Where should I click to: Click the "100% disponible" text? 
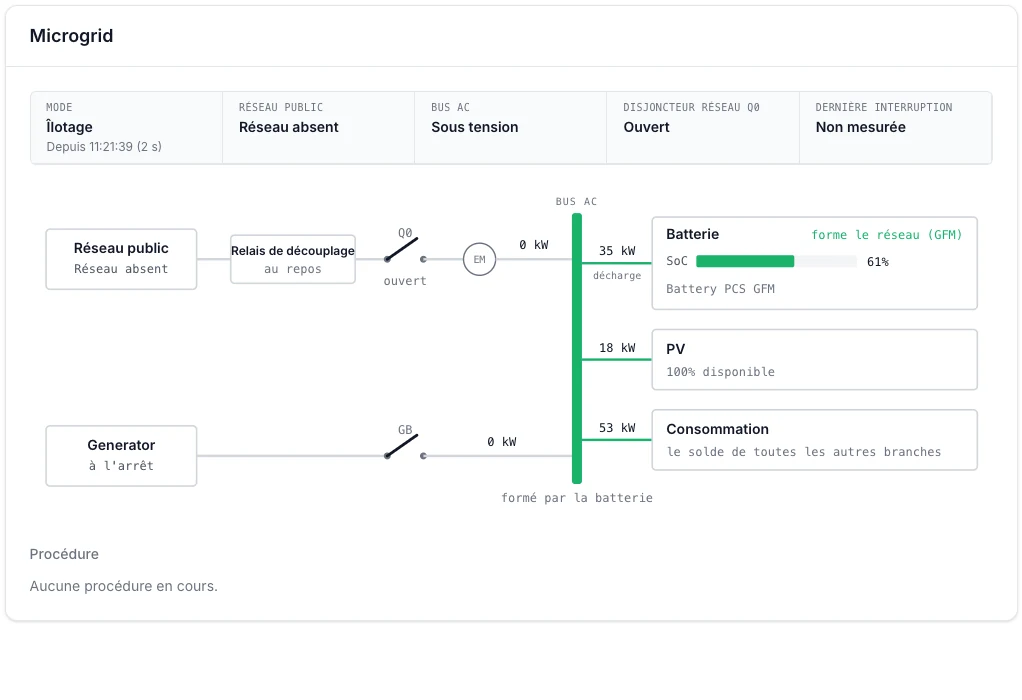tap(720, 372)
